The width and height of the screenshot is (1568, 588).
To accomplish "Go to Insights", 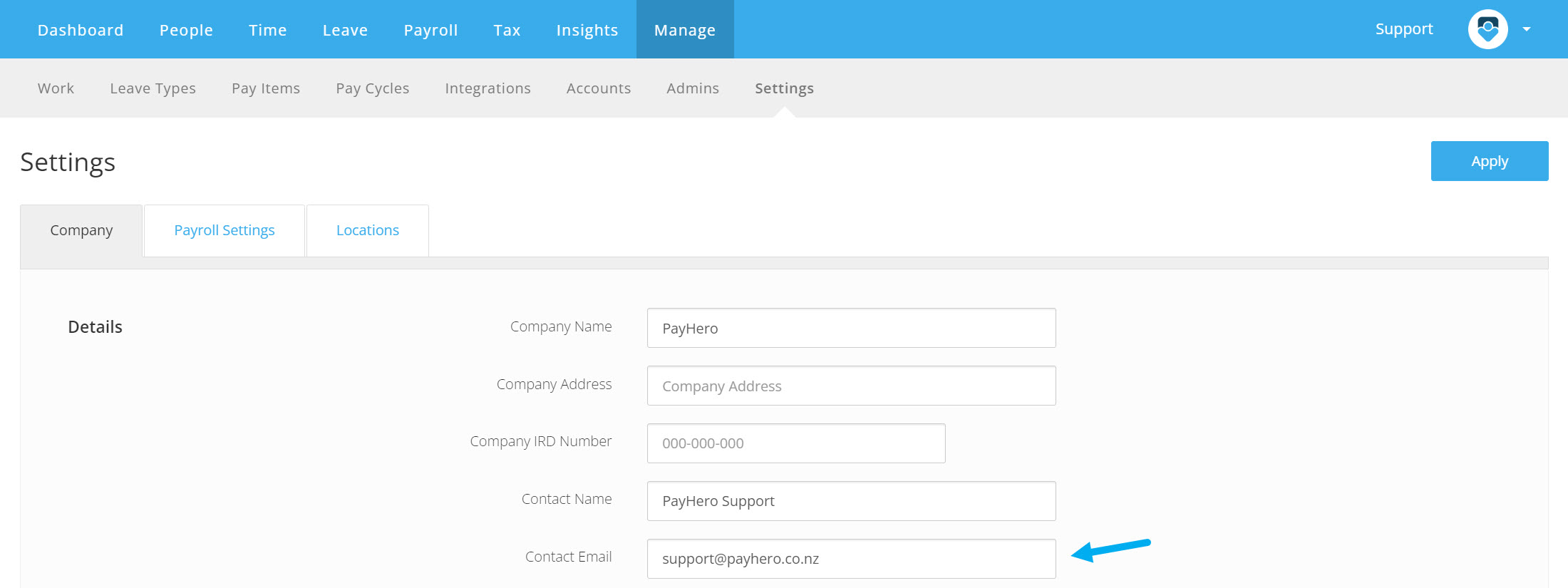I will pyautogui.click(x=587, y=30).
